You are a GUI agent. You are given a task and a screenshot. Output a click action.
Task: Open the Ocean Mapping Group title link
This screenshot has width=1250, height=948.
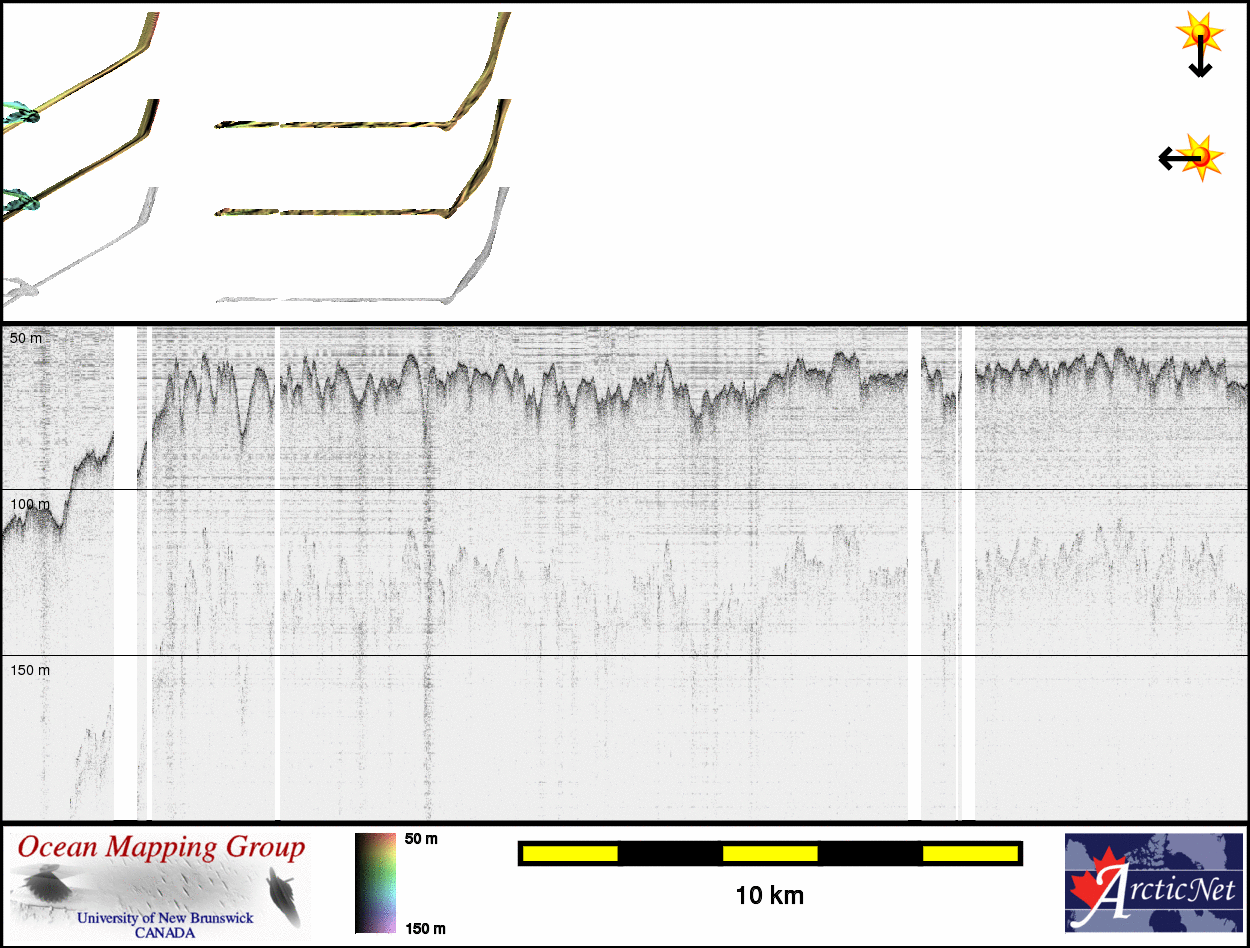(160, 849)
